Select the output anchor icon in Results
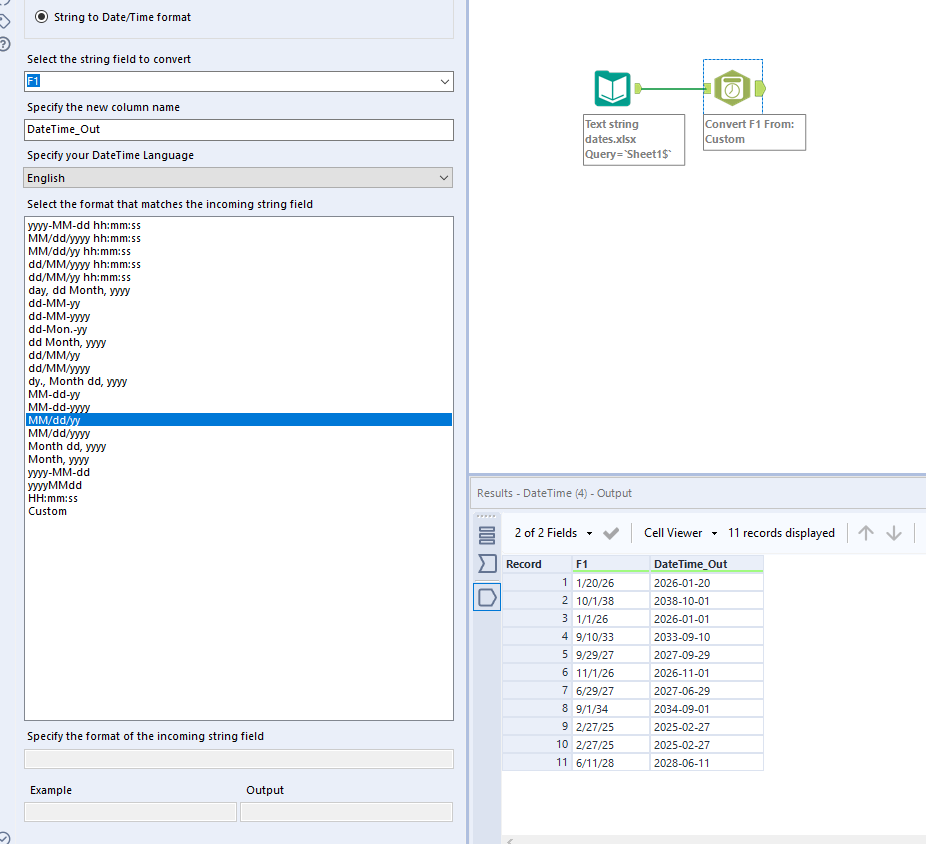Screen dimensions: 926x844 point(487,597)
